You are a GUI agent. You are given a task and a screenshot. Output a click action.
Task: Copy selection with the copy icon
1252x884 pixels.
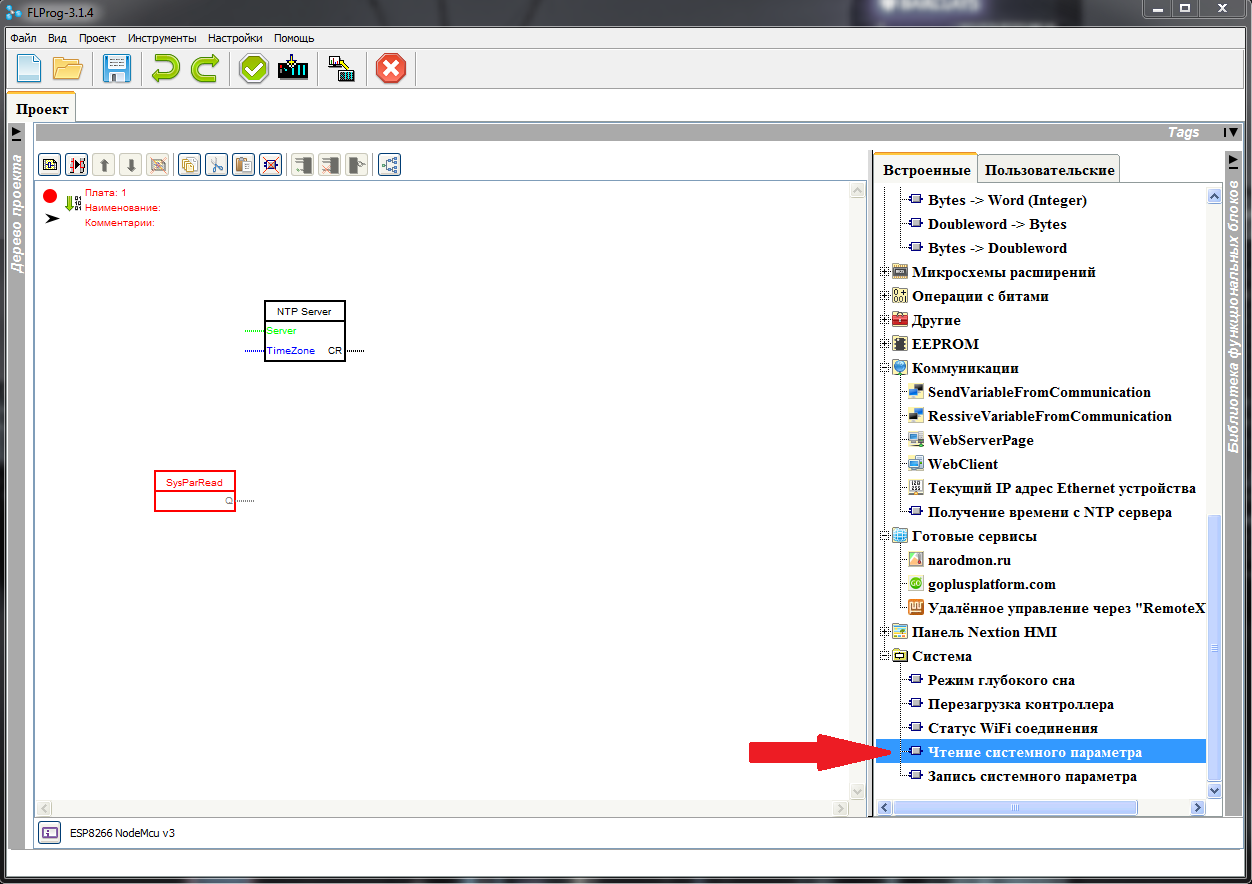pos(189,165)
